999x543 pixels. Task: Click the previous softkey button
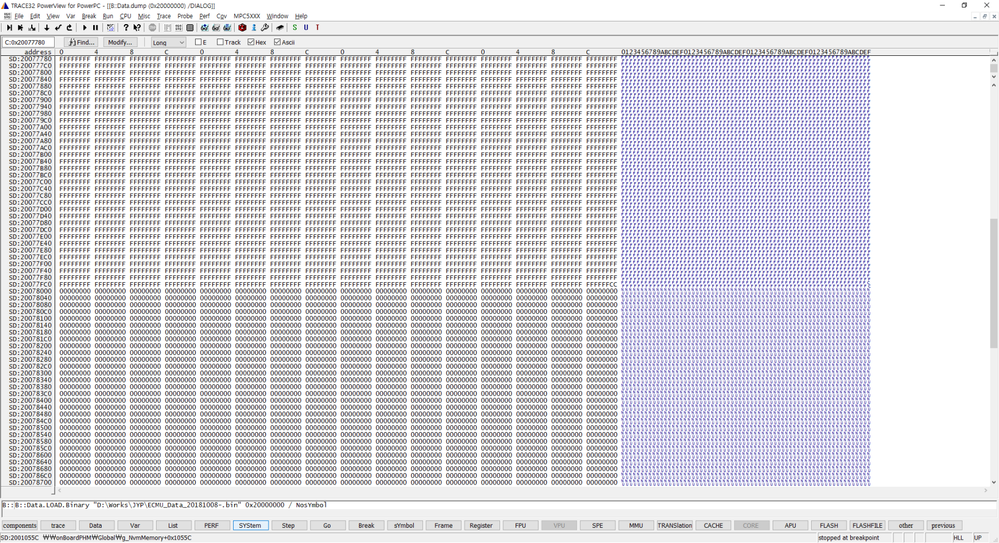point(944,525)
